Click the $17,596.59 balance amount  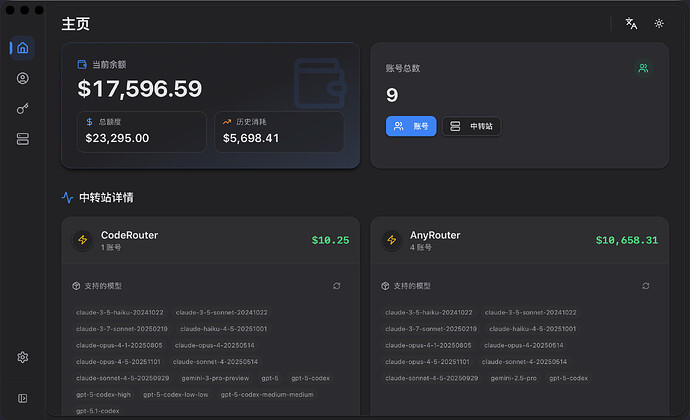click(139, 89)
